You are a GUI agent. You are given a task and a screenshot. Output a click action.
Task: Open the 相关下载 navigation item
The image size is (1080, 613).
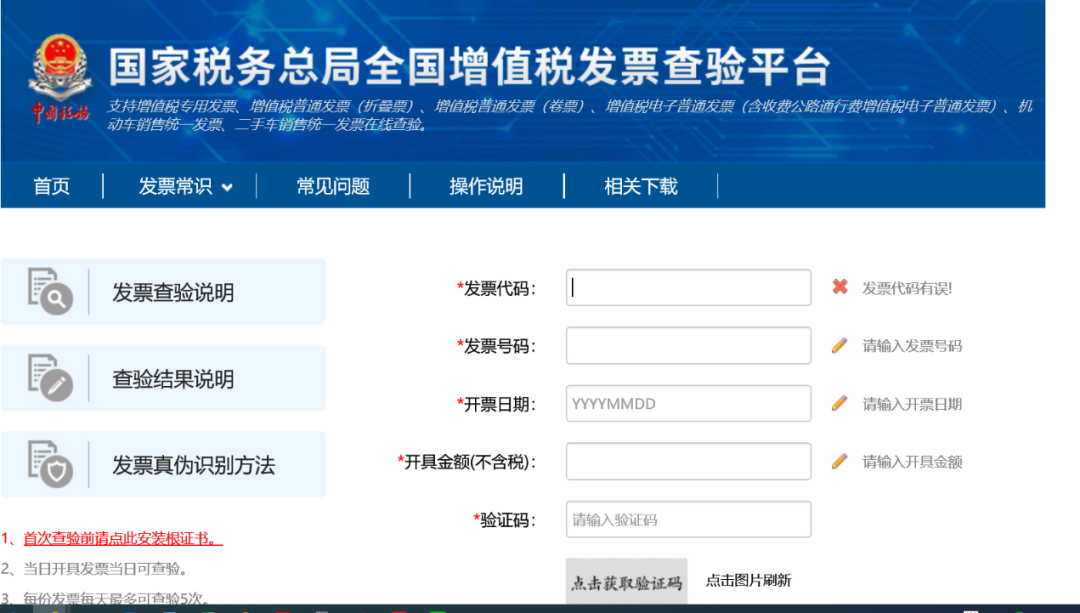coord(641,186)
